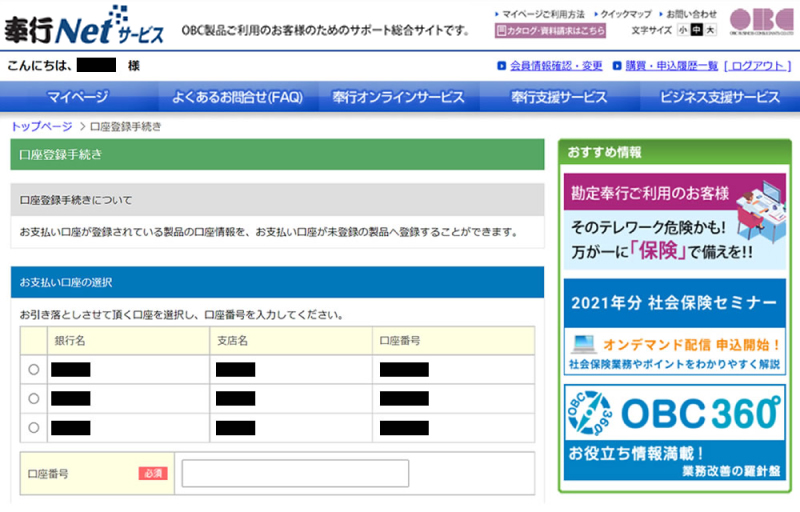Click arrow icon beside 購買・申込履歴一覧
Viewport: 800px width, 512px height.
coord(617,66)
